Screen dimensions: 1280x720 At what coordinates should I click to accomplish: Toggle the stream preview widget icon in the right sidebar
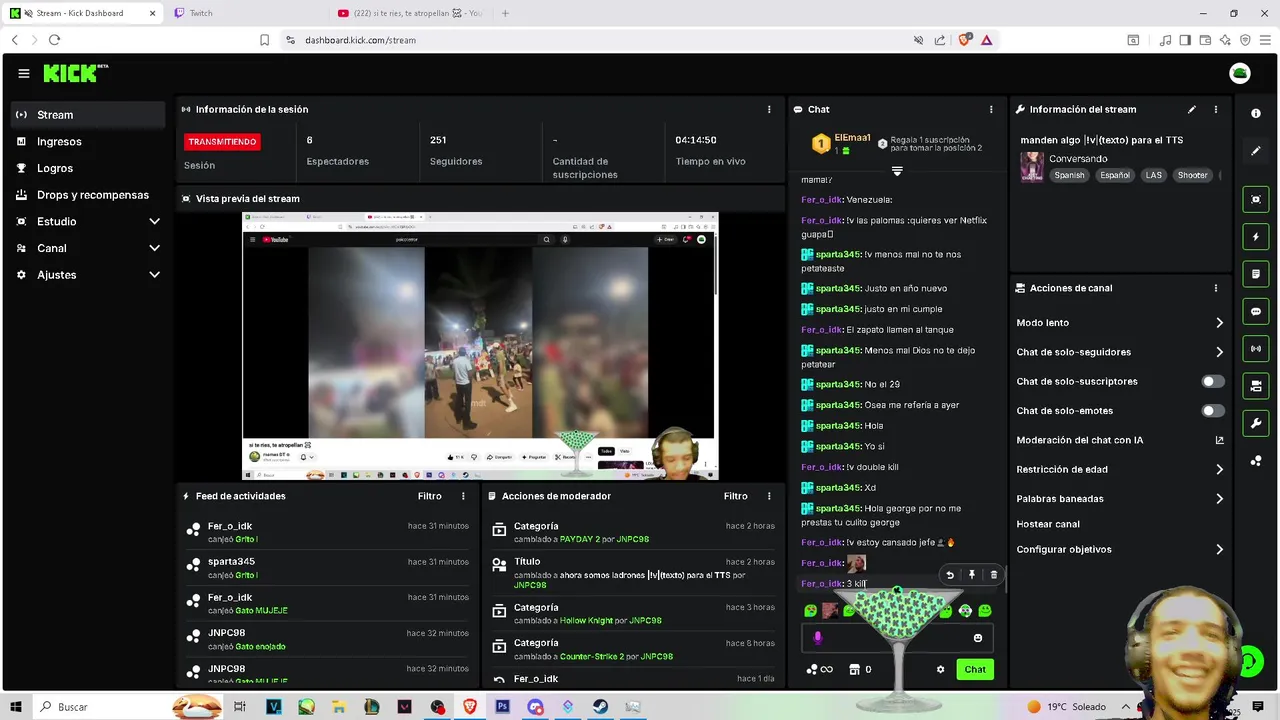[x=1256, y=199]
